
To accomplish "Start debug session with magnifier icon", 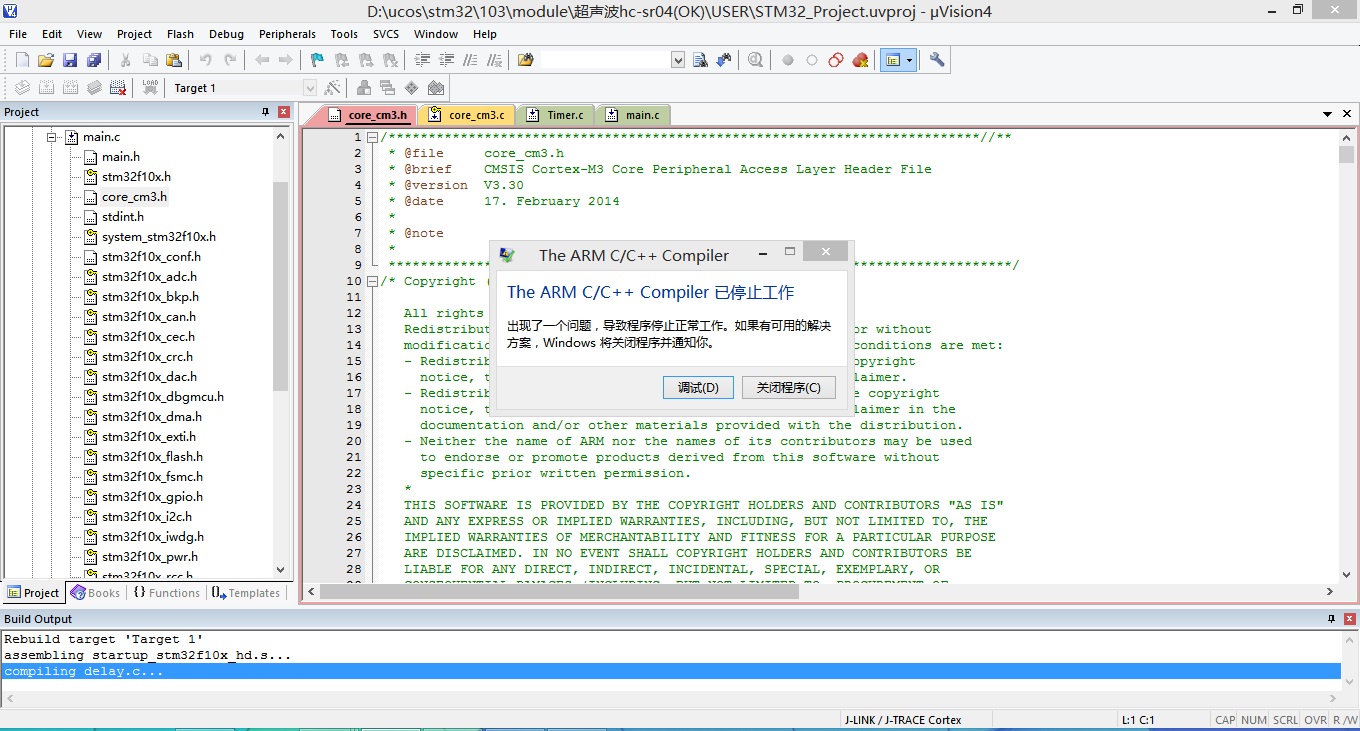I will [x=756, y=60].
